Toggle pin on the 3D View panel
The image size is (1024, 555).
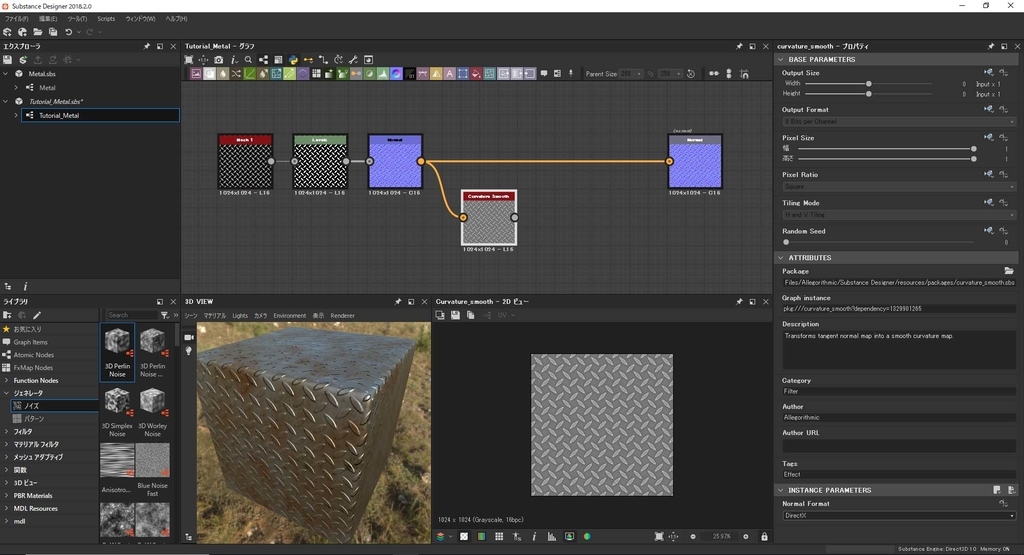coord(398,301)
